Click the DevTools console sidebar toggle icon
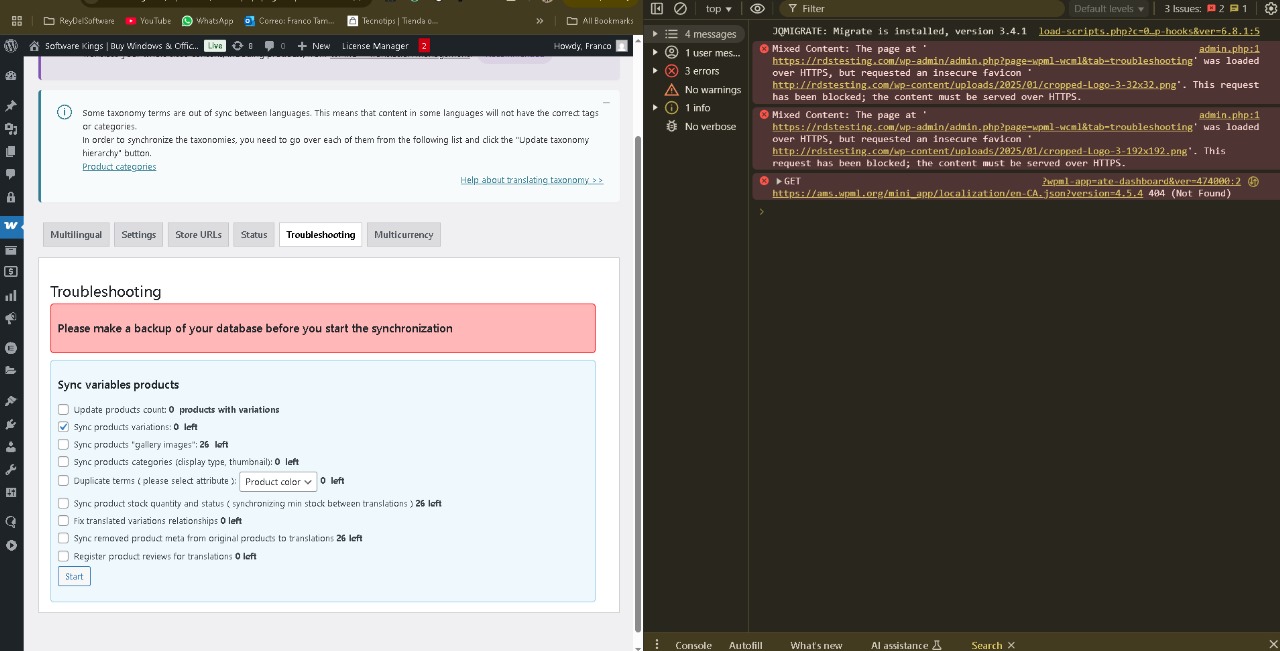Screen dimensions: 1280x651 pyautogui.click(x=657, y=9)
